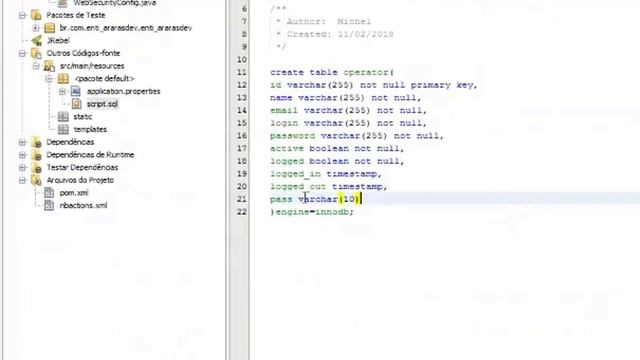Collapse Arquivos do Projeto node
Image resolution: width=640 pixels, height=360 pixels.
[22, 180]
